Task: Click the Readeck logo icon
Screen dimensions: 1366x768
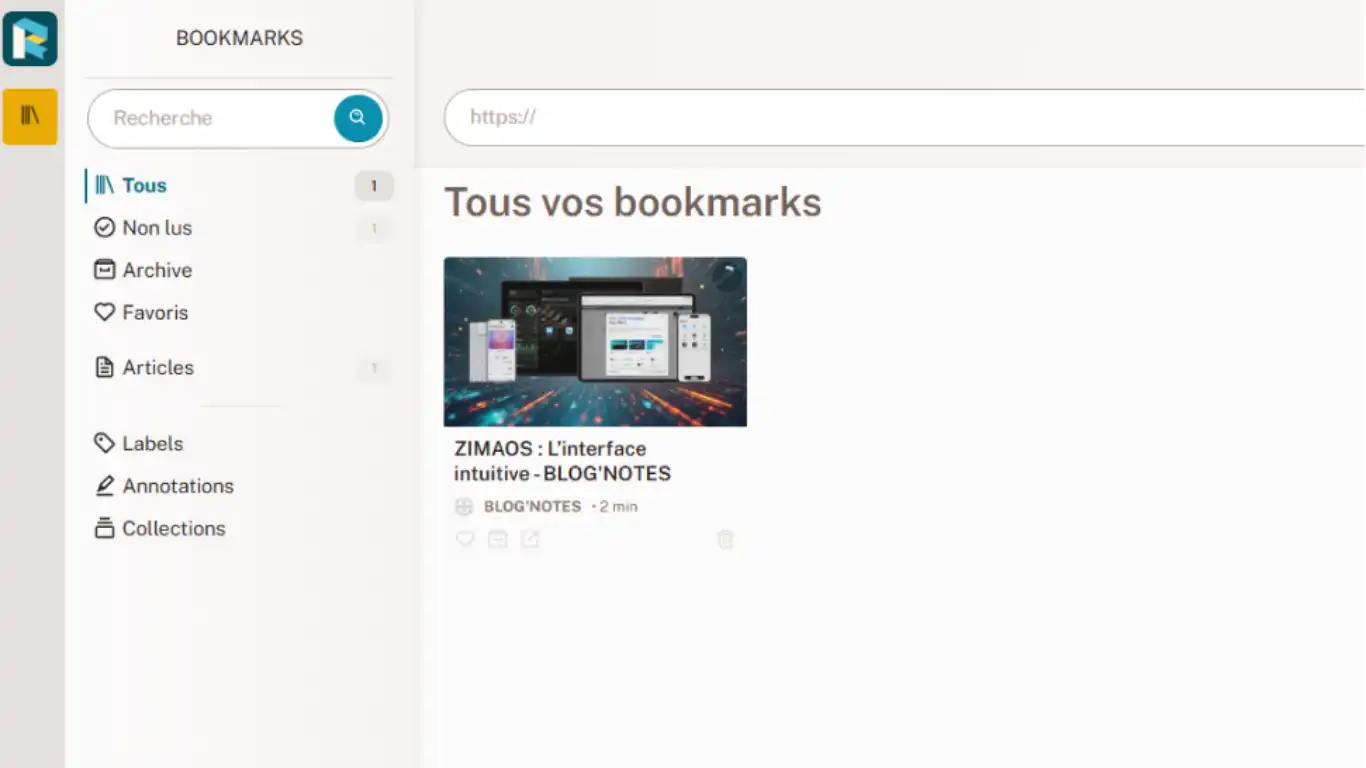Action: 30,38
